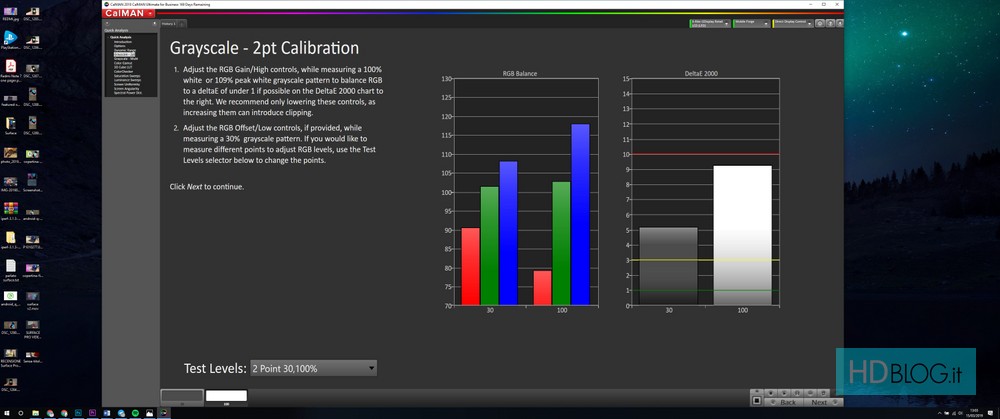Image resolution: width=1000 pixels, height=419 pixels.
Task: Select Luminance Sweeps workflow step
Action: pos(128,80)
